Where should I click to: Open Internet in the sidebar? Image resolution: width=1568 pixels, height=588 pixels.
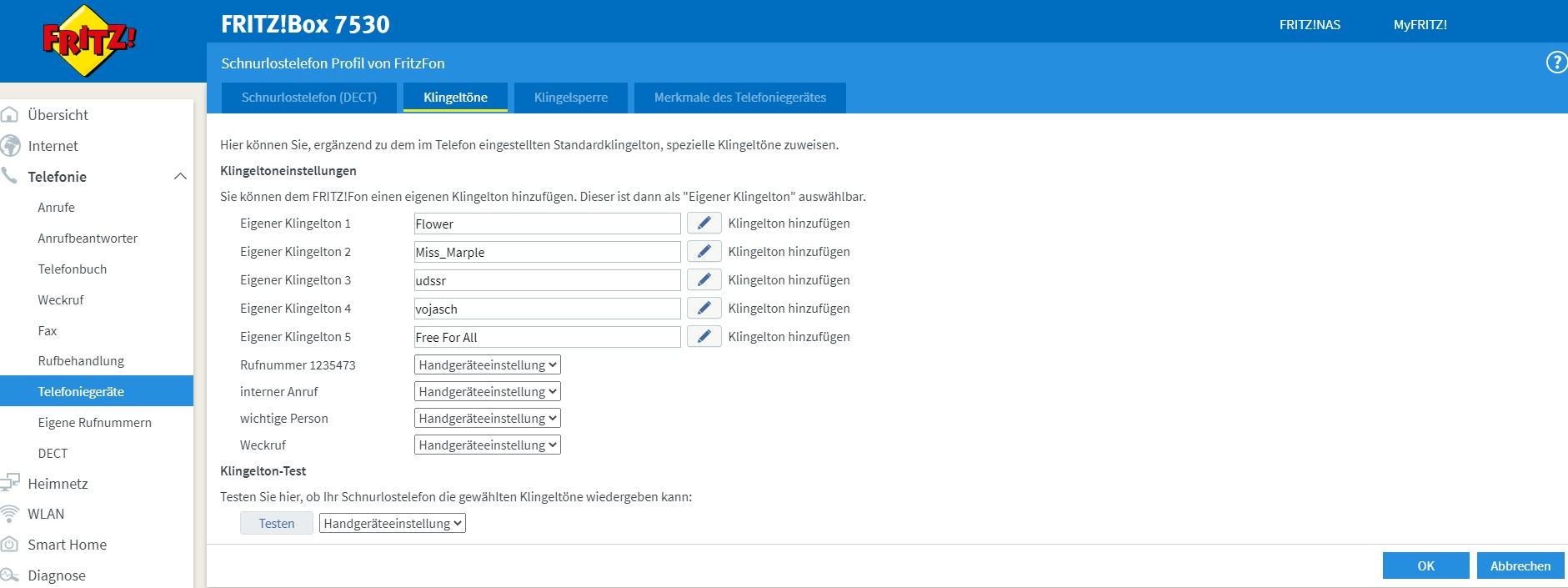pos(53,146)
